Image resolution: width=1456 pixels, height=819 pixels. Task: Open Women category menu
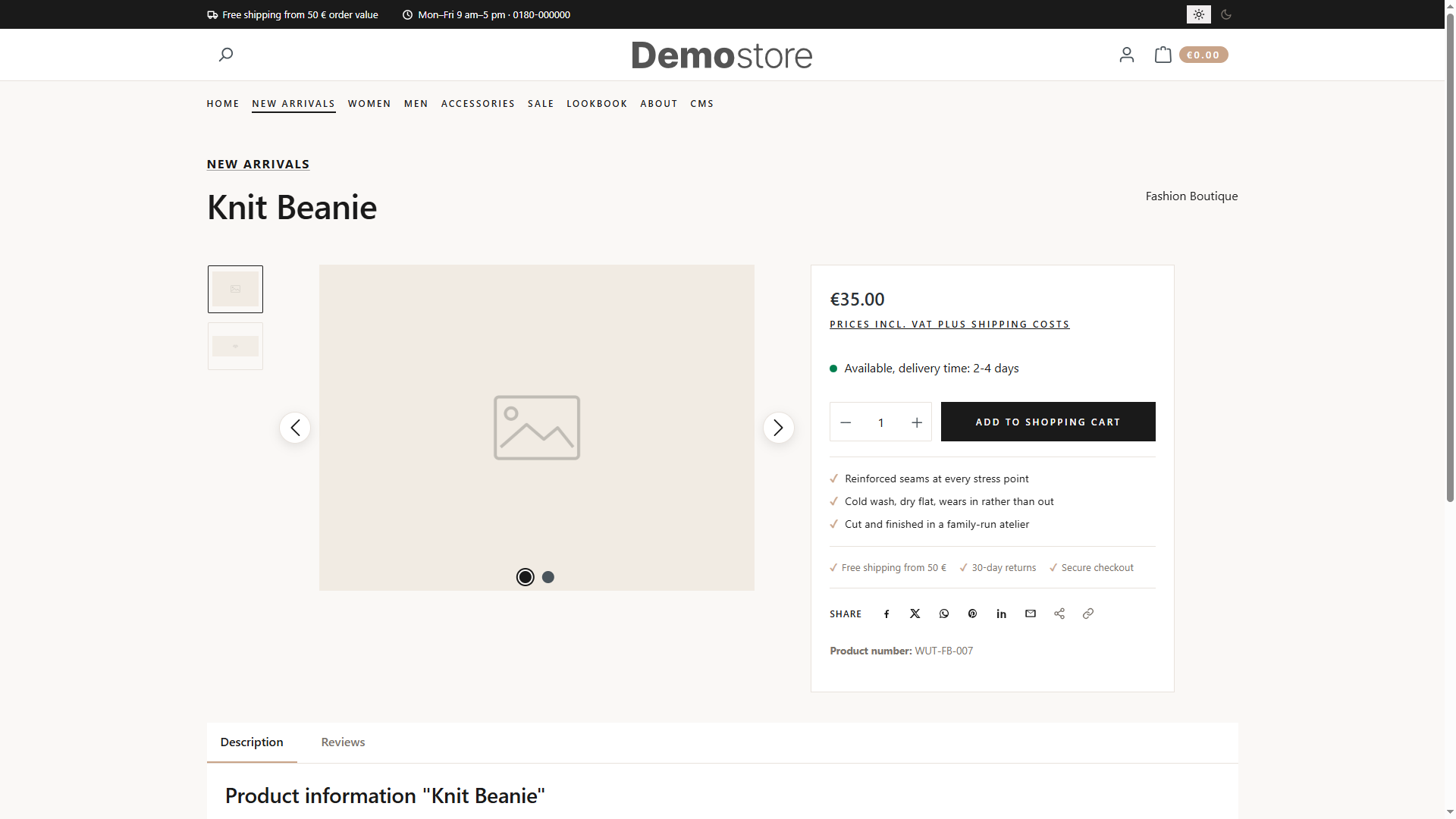[369, 104]
